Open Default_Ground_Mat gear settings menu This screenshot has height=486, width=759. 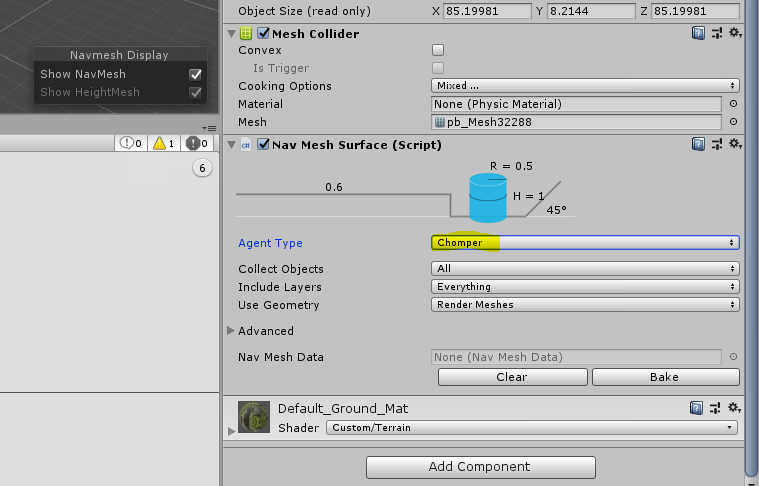[x=735, y=408]
